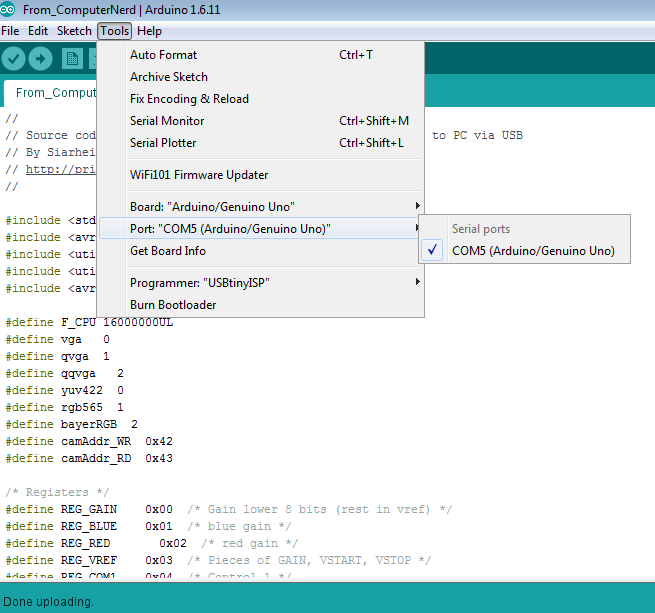Click the New sketch document icon
Screen dimensions: 655x613
pos(72,59)
